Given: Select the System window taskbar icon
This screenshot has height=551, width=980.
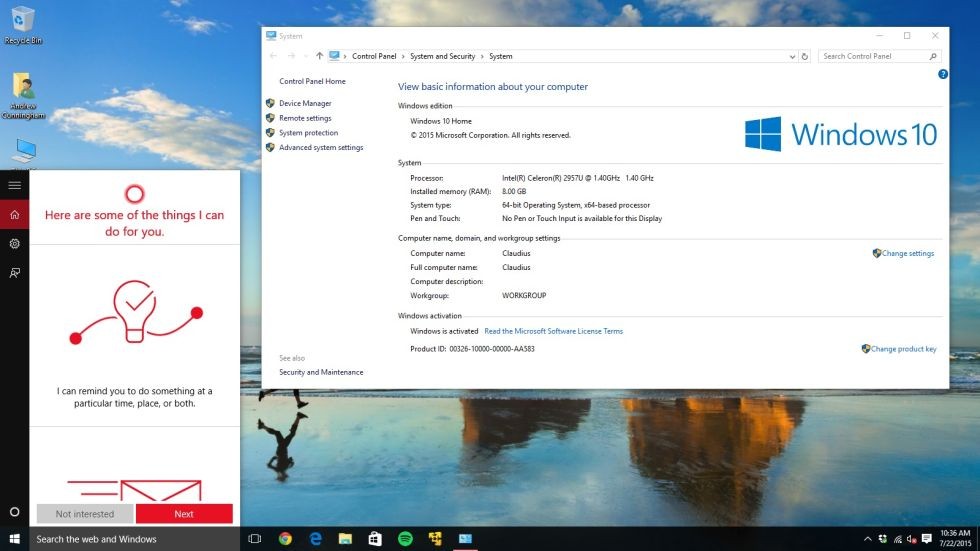Looking at the screenshot, I should coord(465,539).
